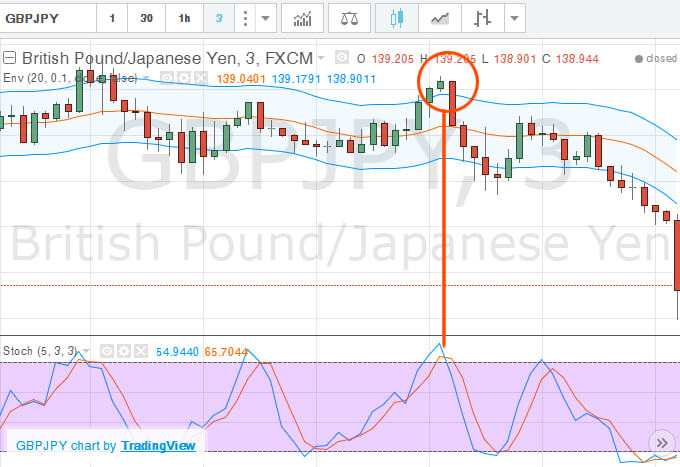Open settings gear for Stoch indicator
Image resolution: width=680 pixels, height=467 pixels.
124,351
